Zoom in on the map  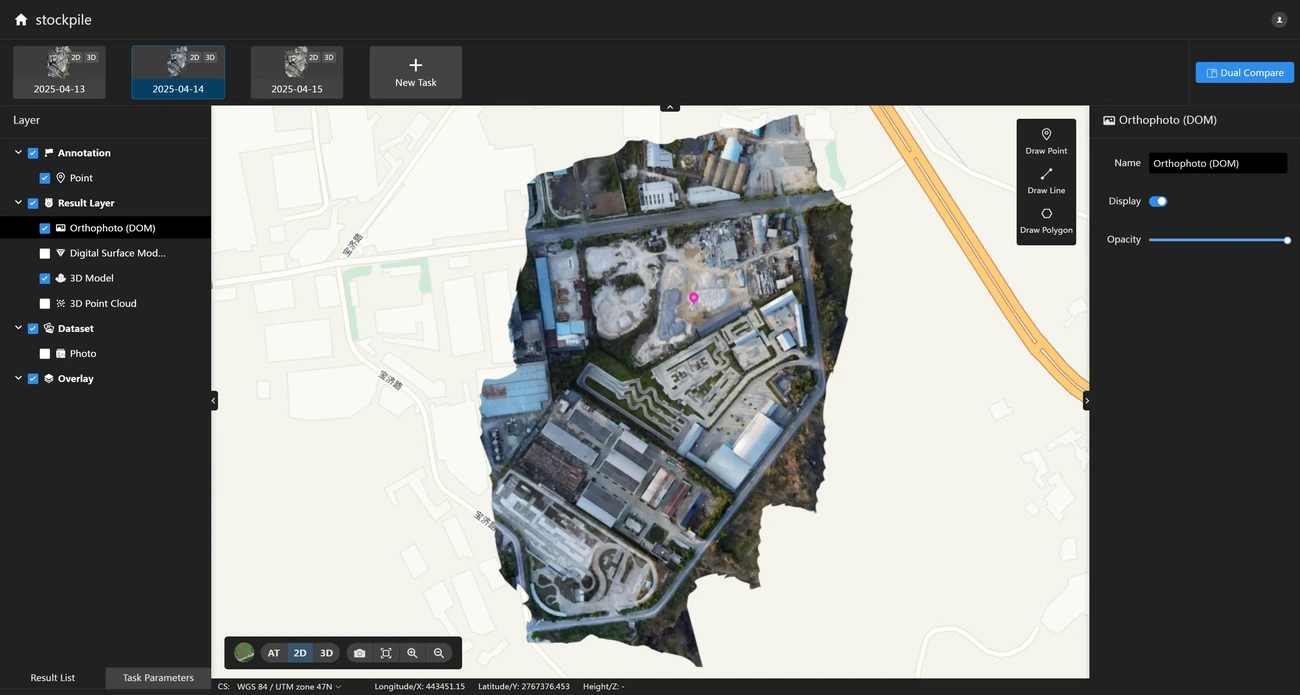coord(412,653)
